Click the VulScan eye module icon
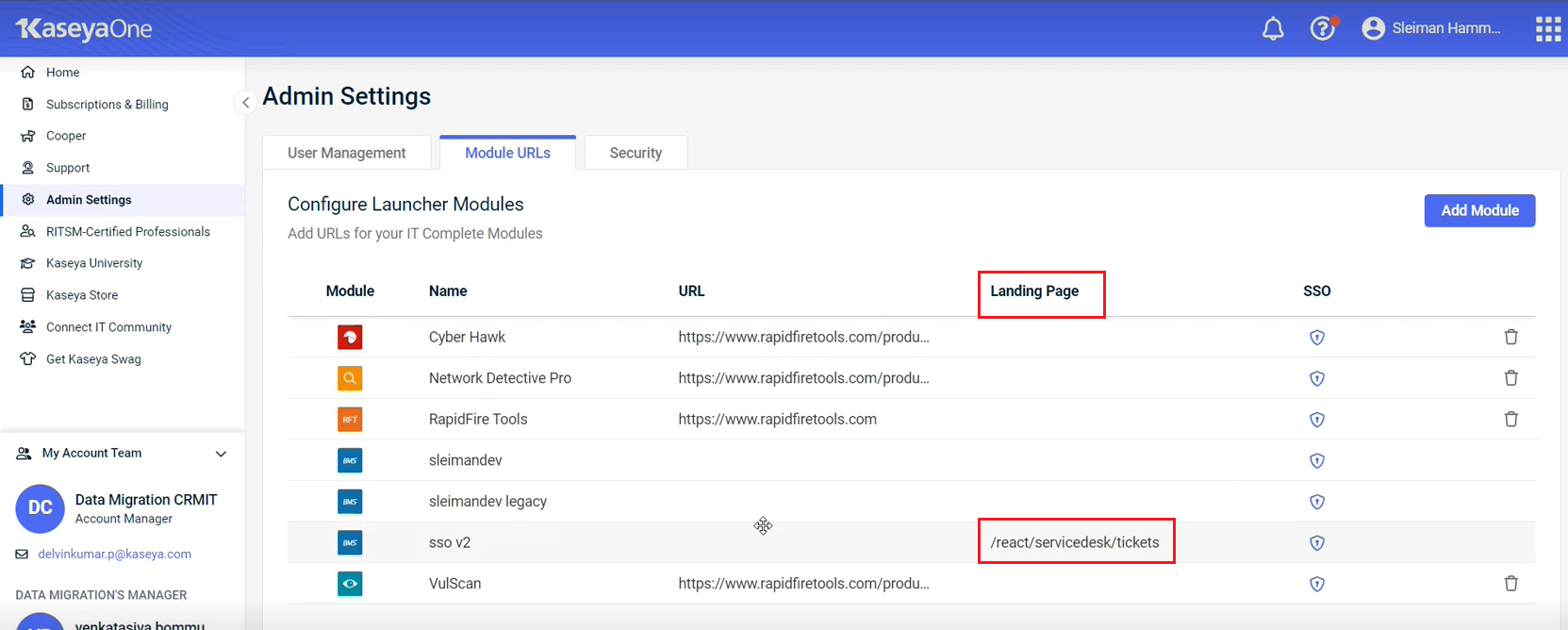 (x=350, y=584)
